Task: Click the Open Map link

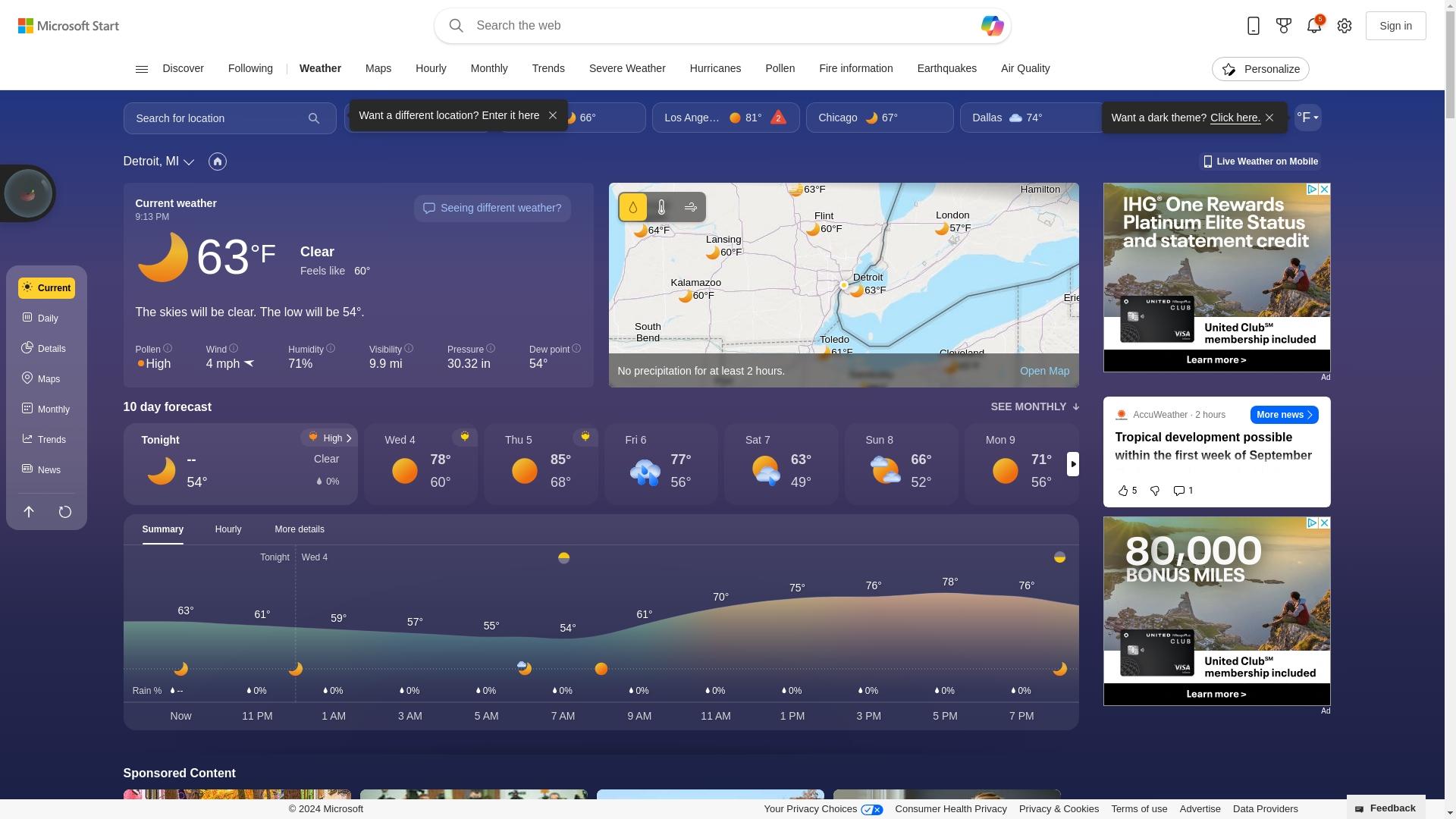Action: point(1045,370)
